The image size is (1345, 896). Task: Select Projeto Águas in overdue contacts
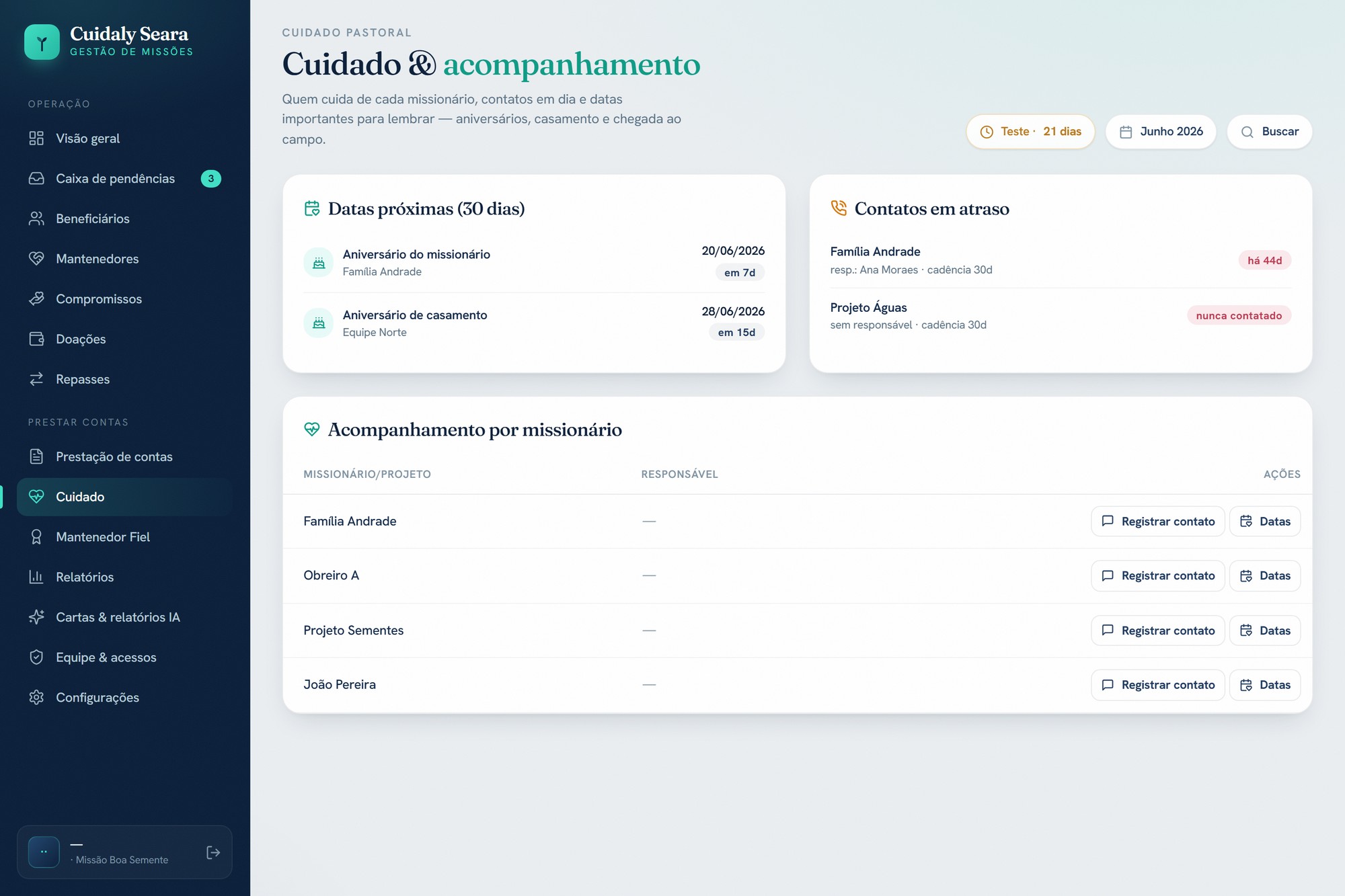(868, 308)
